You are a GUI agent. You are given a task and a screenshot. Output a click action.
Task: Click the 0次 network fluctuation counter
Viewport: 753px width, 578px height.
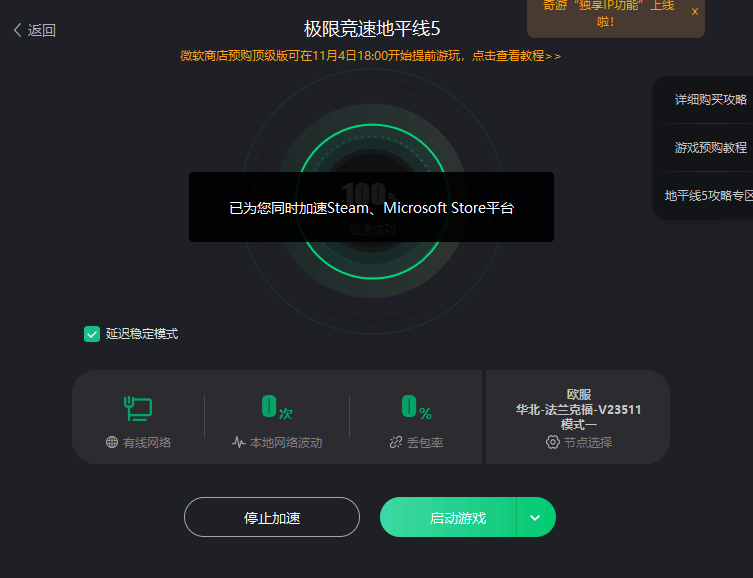point(277,407)
